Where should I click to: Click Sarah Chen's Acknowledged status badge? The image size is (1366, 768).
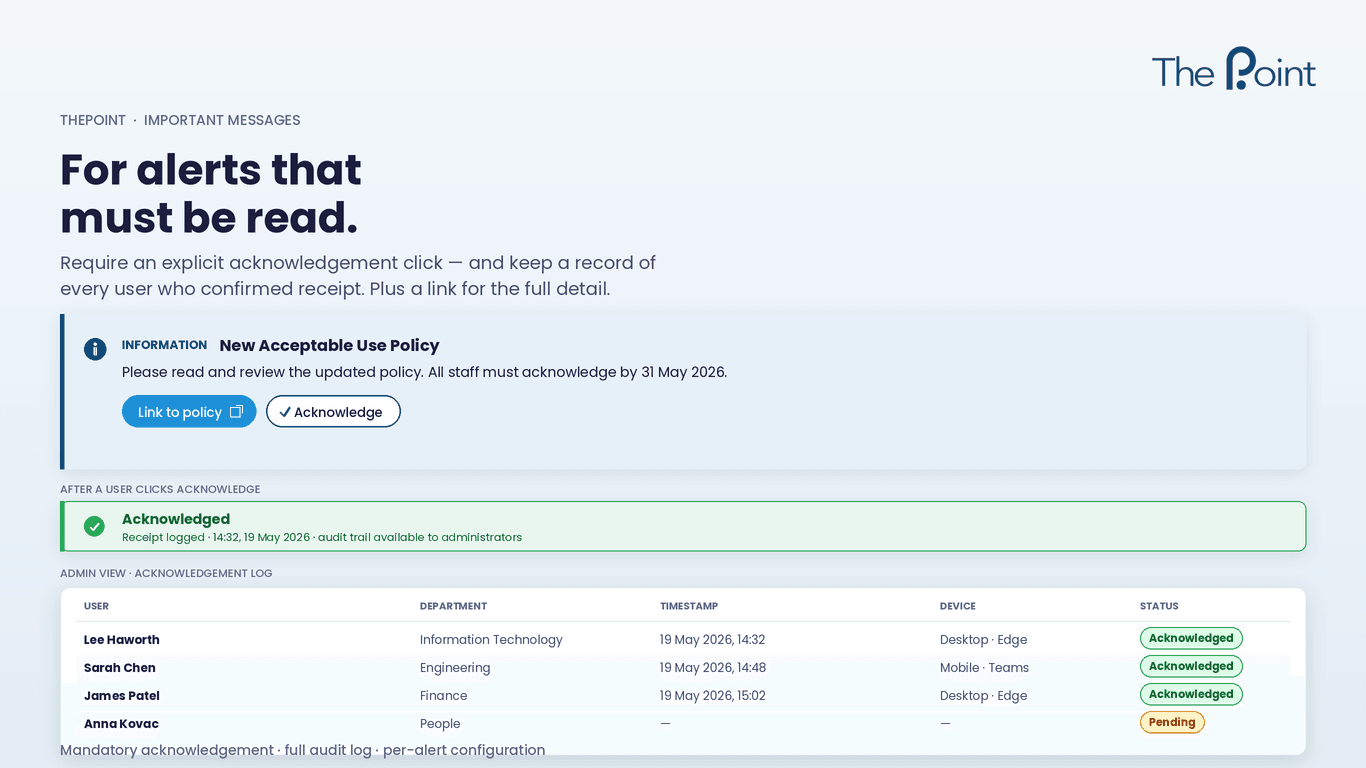coord(1191,666)
